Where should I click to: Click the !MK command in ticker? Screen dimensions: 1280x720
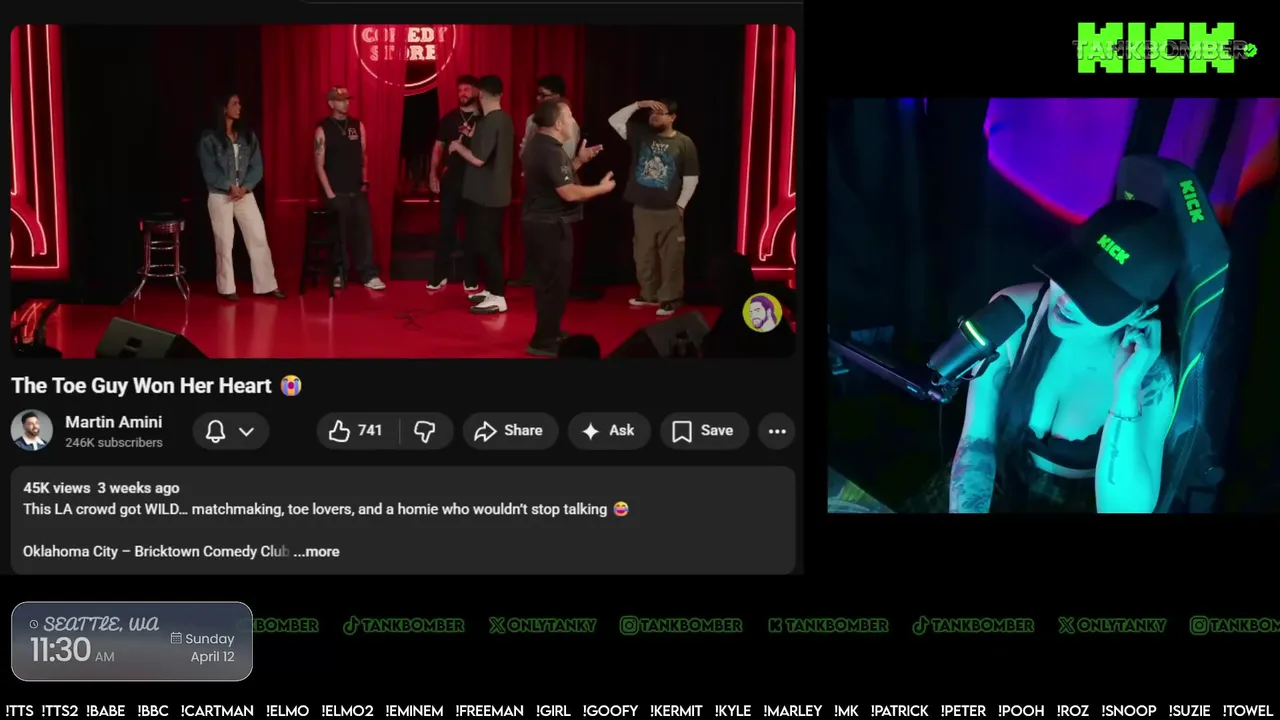tap(846, 711)
